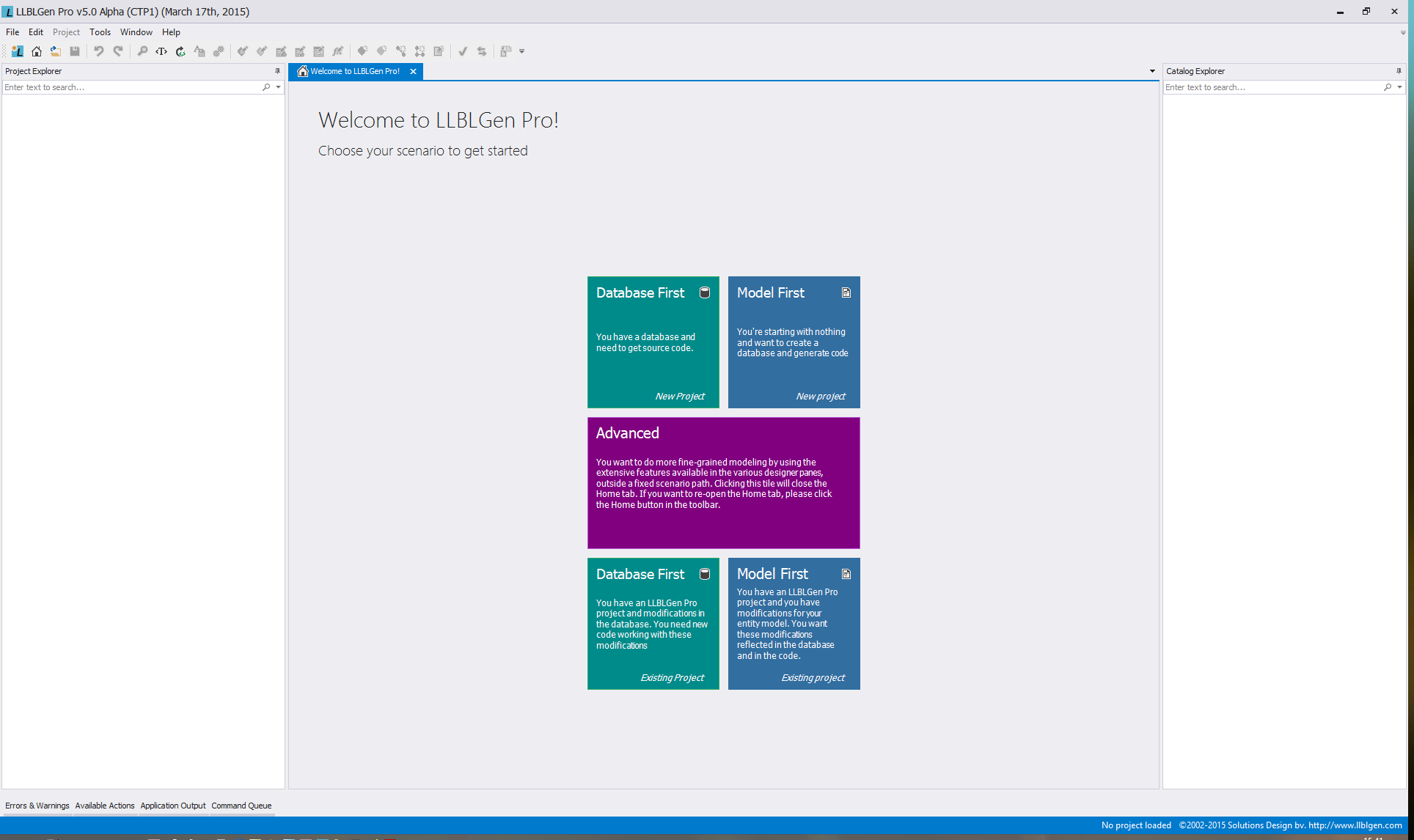Click the Undo arrow icon
This screenshot has width=1414, height=840.
[98, 51]
